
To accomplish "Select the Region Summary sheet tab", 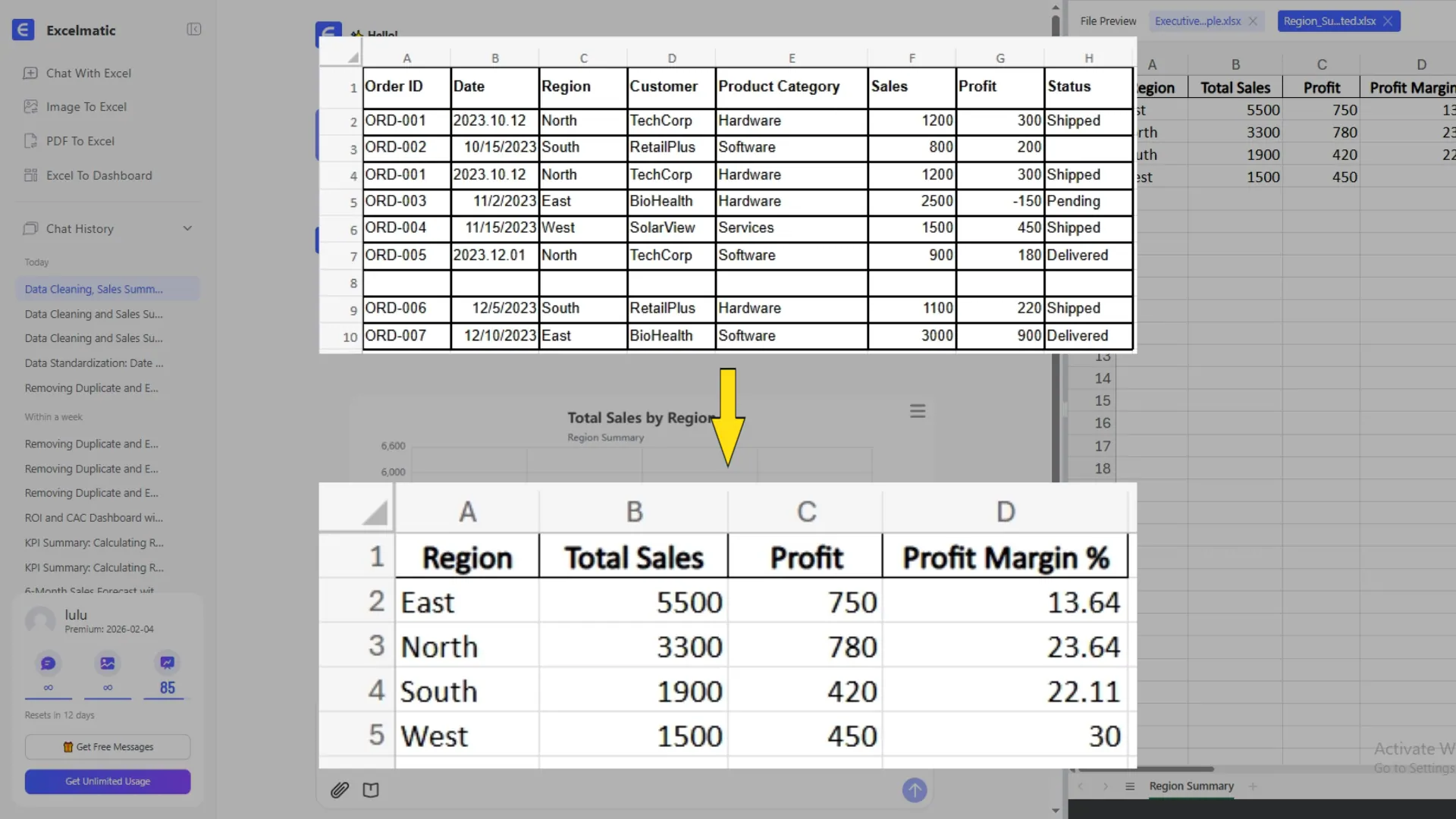I will point(1191,786).
